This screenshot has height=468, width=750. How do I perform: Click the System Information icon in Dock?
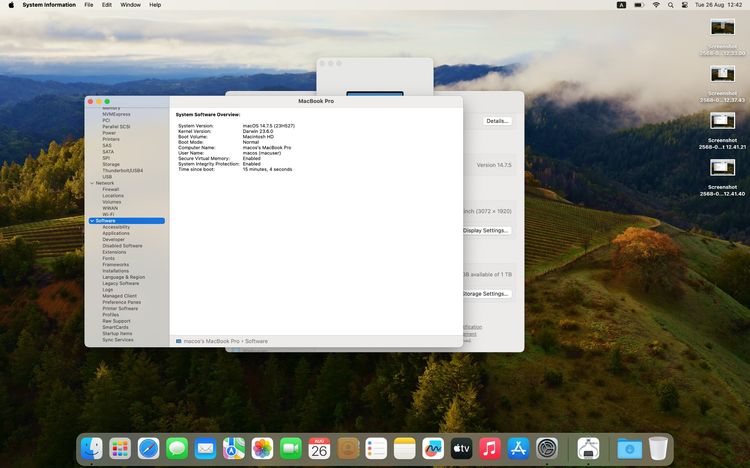tap(588, 449)
